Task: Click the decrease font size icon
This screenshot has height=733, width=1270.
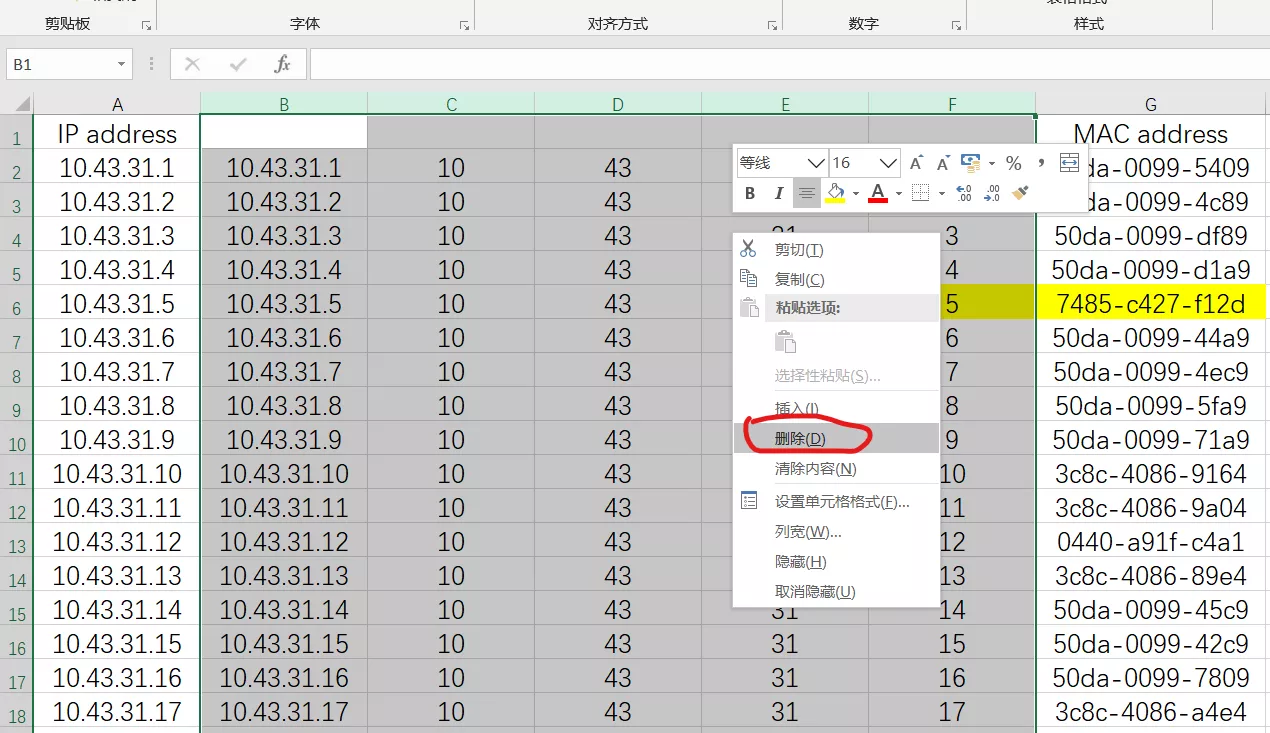Action: [942, 163]
